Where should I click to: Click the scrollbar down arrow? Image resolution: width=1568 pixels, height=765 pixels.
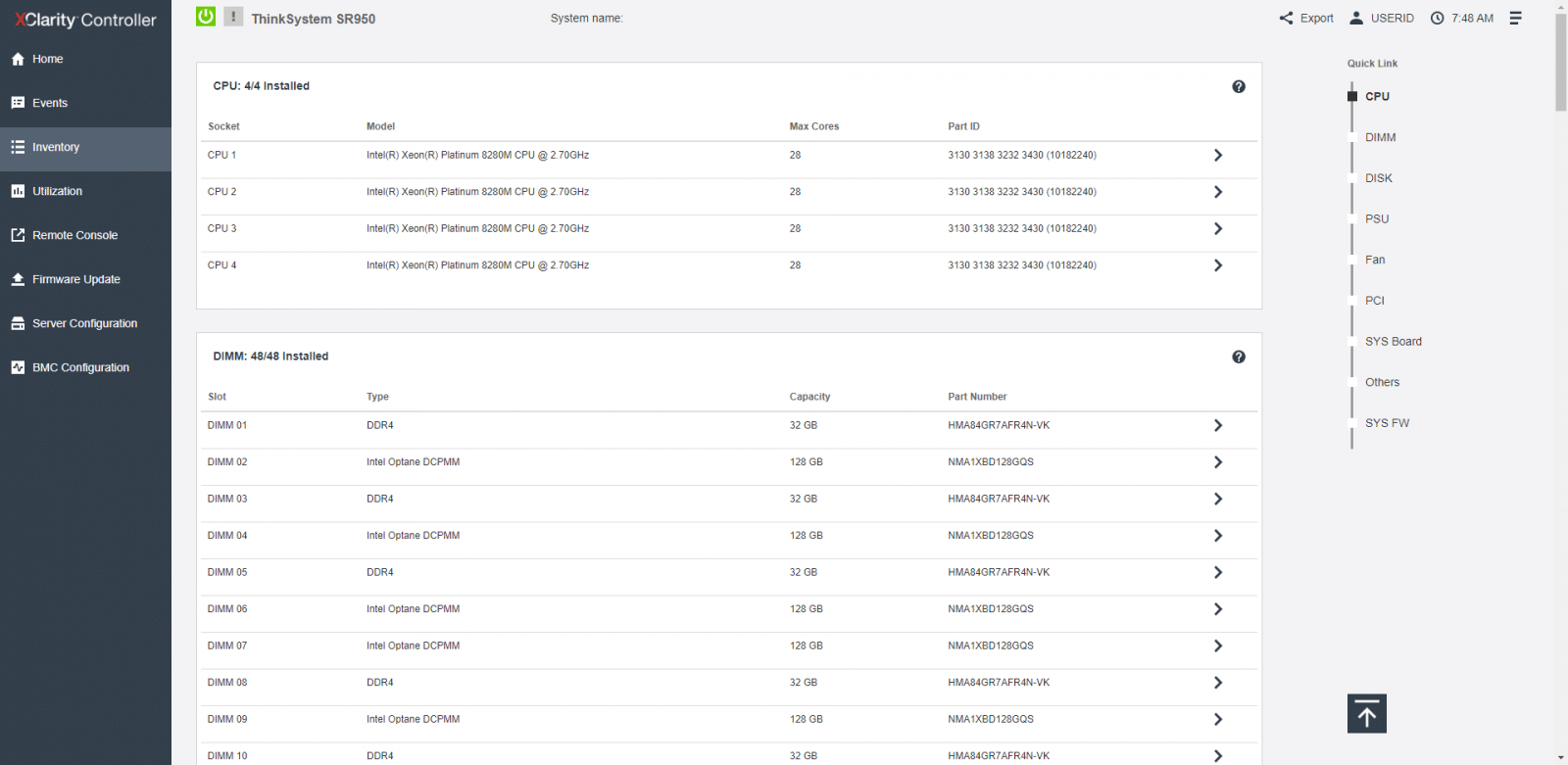click(x=1560, y=758)
